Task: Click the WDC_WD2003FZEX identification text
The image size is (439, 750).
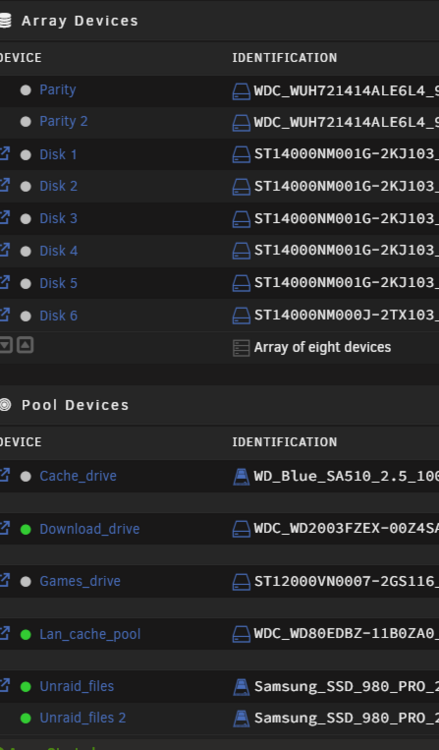Action: tap(346, 529)
